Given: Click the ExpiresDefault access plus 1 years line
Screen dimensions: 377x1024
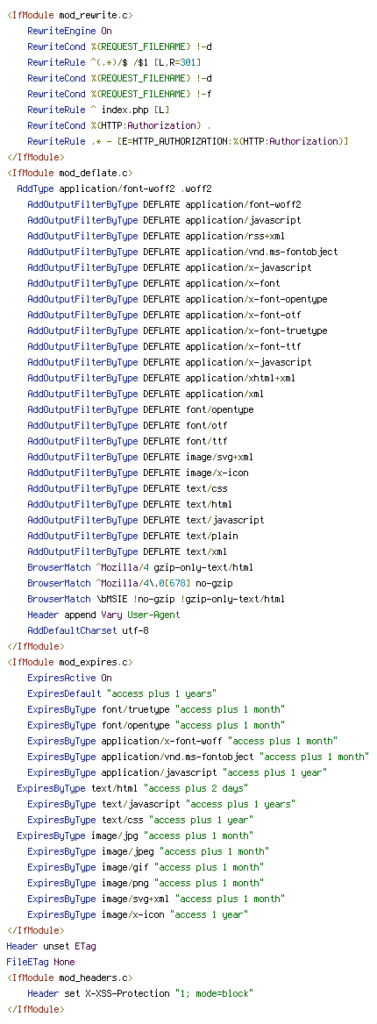Looking at the screenshot, I should (122, 693).
